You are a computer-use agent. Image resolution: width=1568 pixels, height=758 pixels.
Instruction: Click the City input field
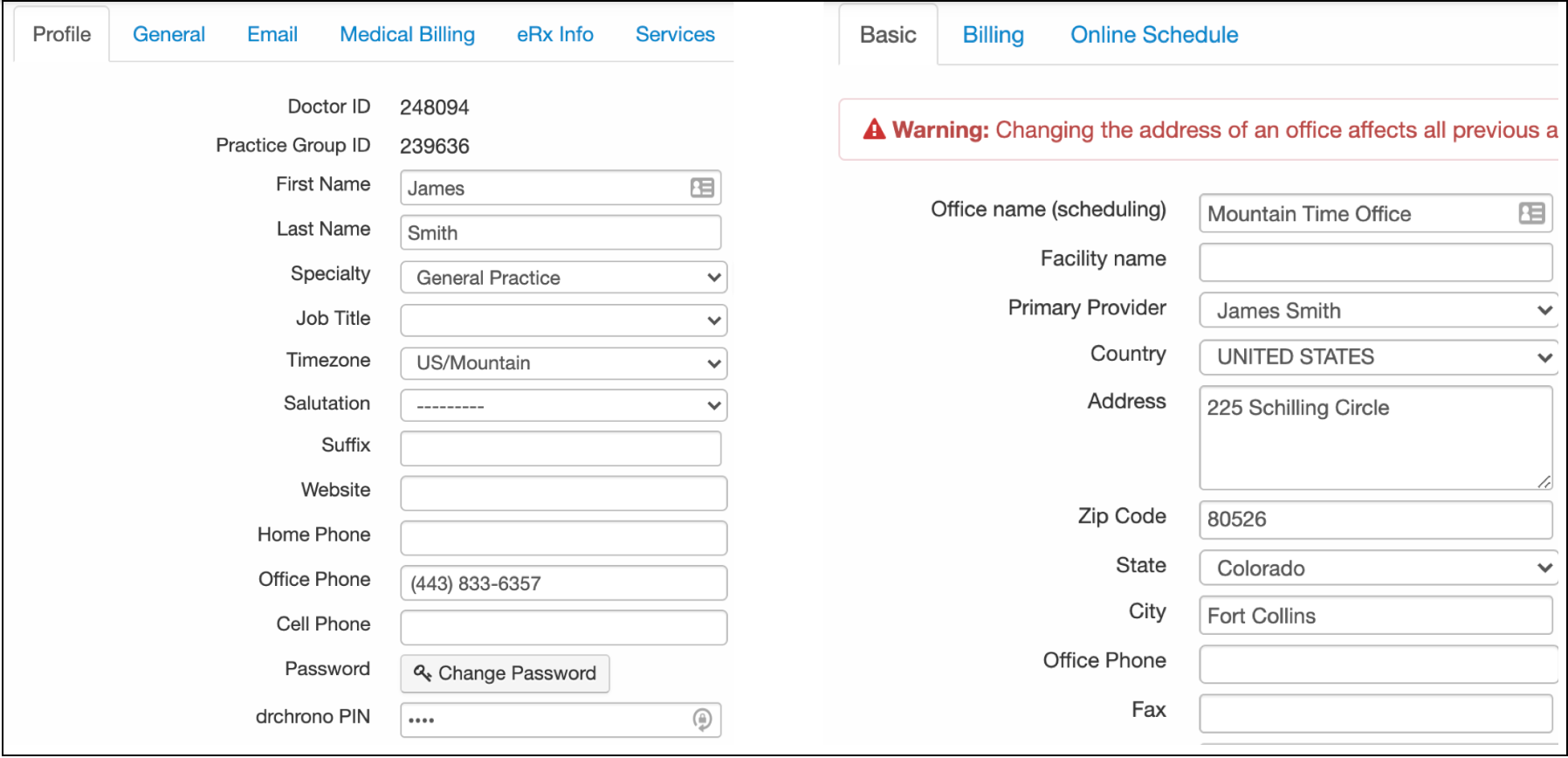[x=1376, y=615]
